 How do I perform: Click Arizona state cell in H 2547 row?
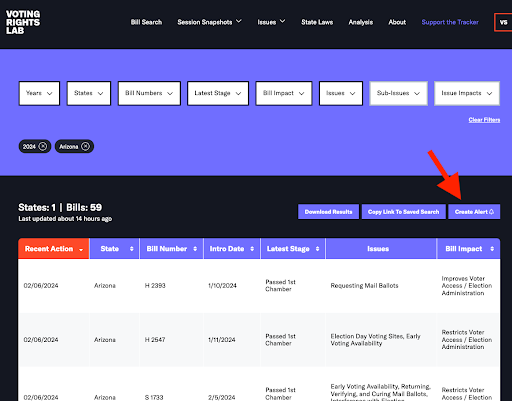pyautogui.click(x=105, y=340)
